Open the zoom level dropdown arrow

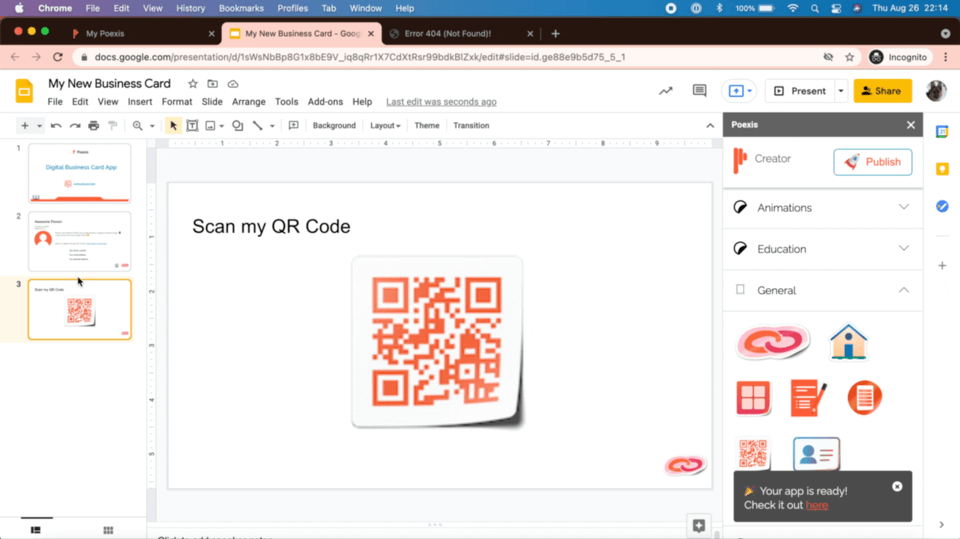pos(152,126)
